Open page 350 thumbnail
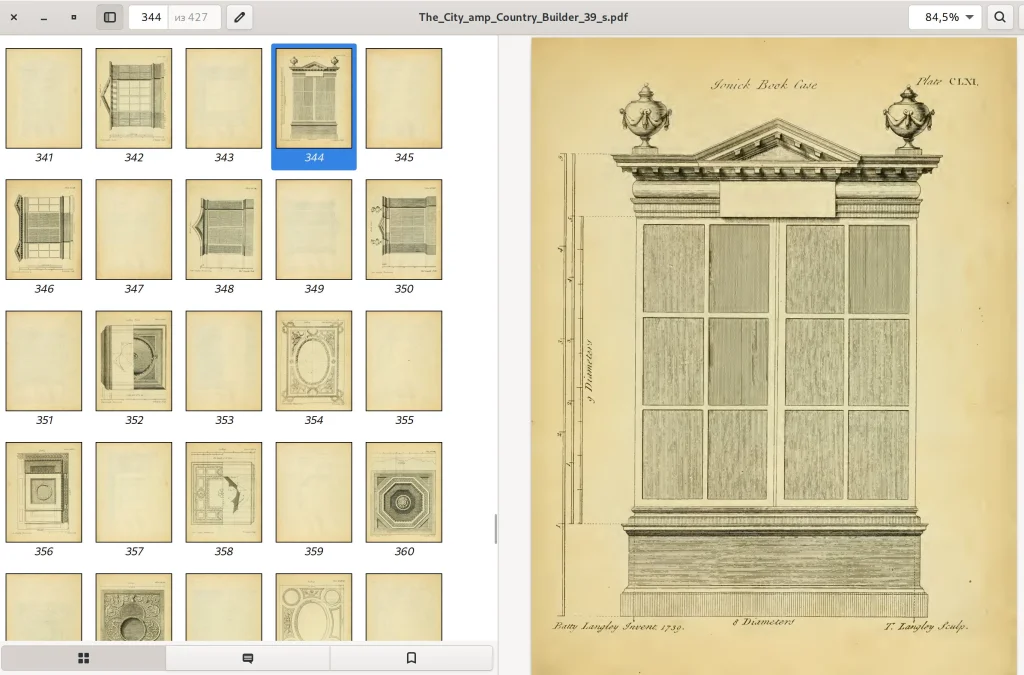The width and height of the screenshot is (1024, 675). [x=404, y=229]
